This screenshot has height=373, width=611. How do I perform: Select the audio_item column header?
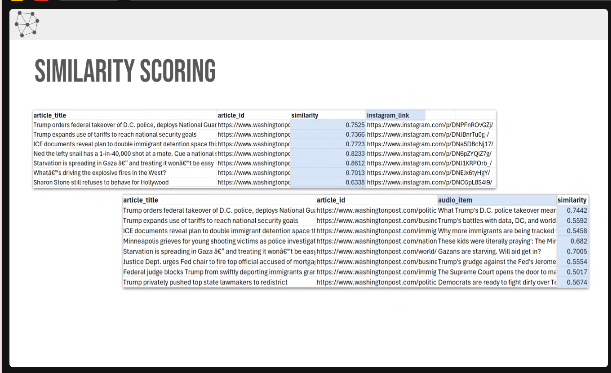pyautogui.click(x=455, y=200)
